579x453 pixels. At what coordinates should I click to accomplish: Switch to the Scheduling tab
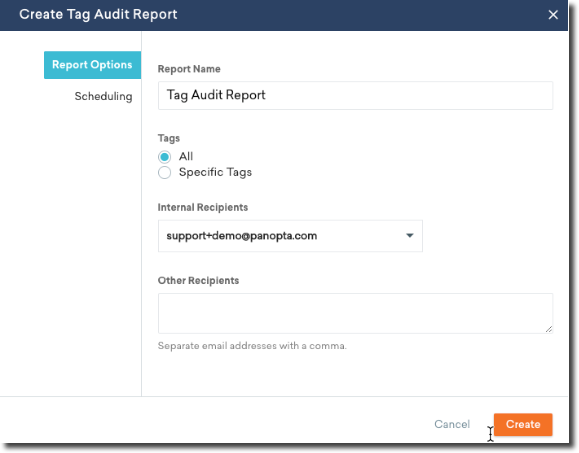point(103,96)
